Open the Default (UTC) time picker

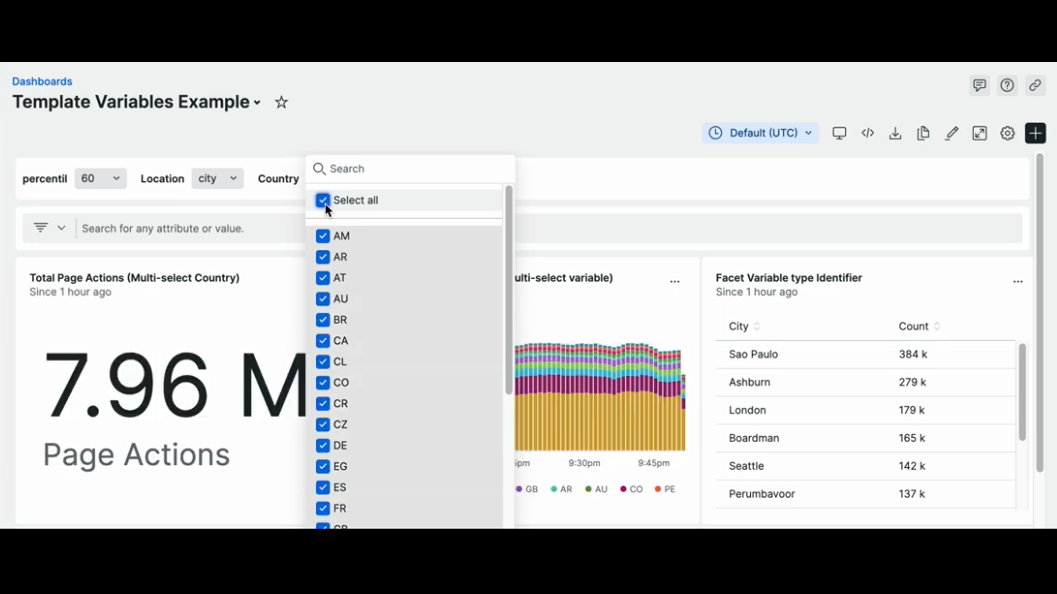tap(760, 133)
